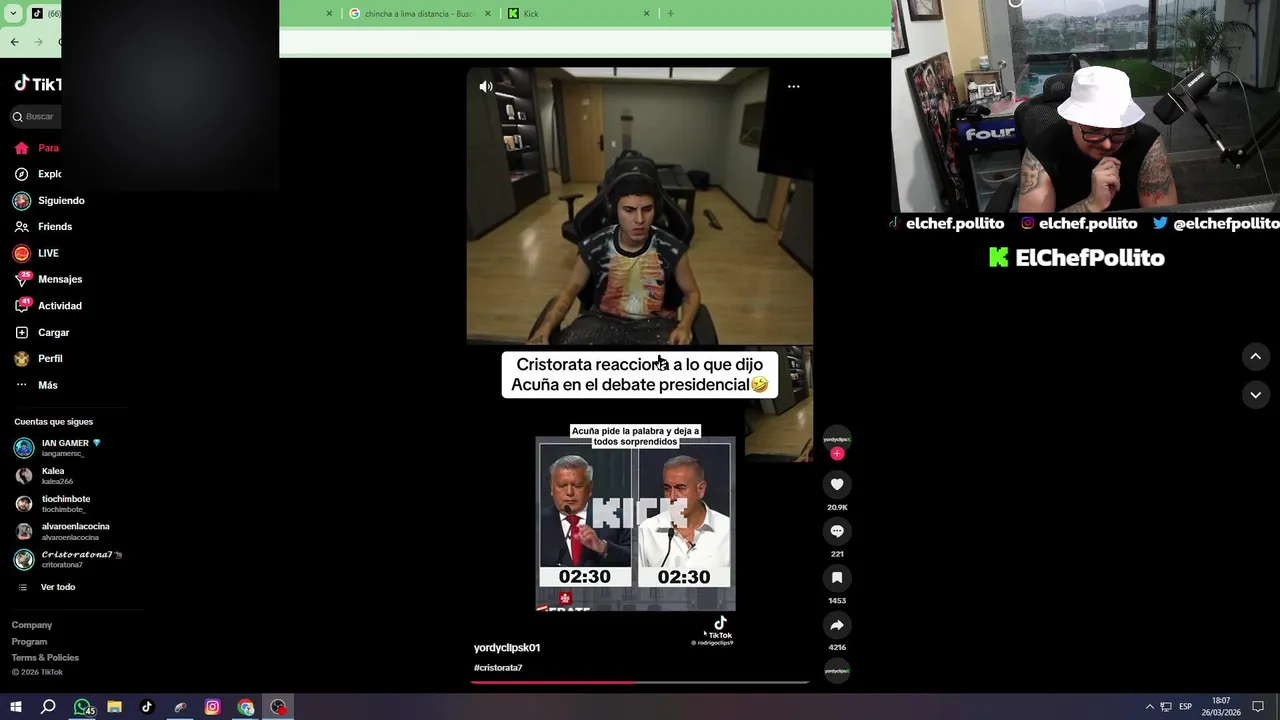
Task: Open the Friends section
Action: 43,227
